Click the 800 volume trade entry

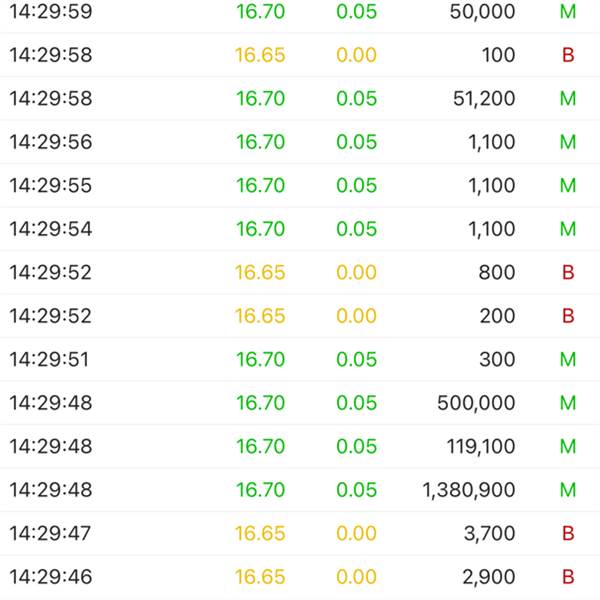point(496,273)
